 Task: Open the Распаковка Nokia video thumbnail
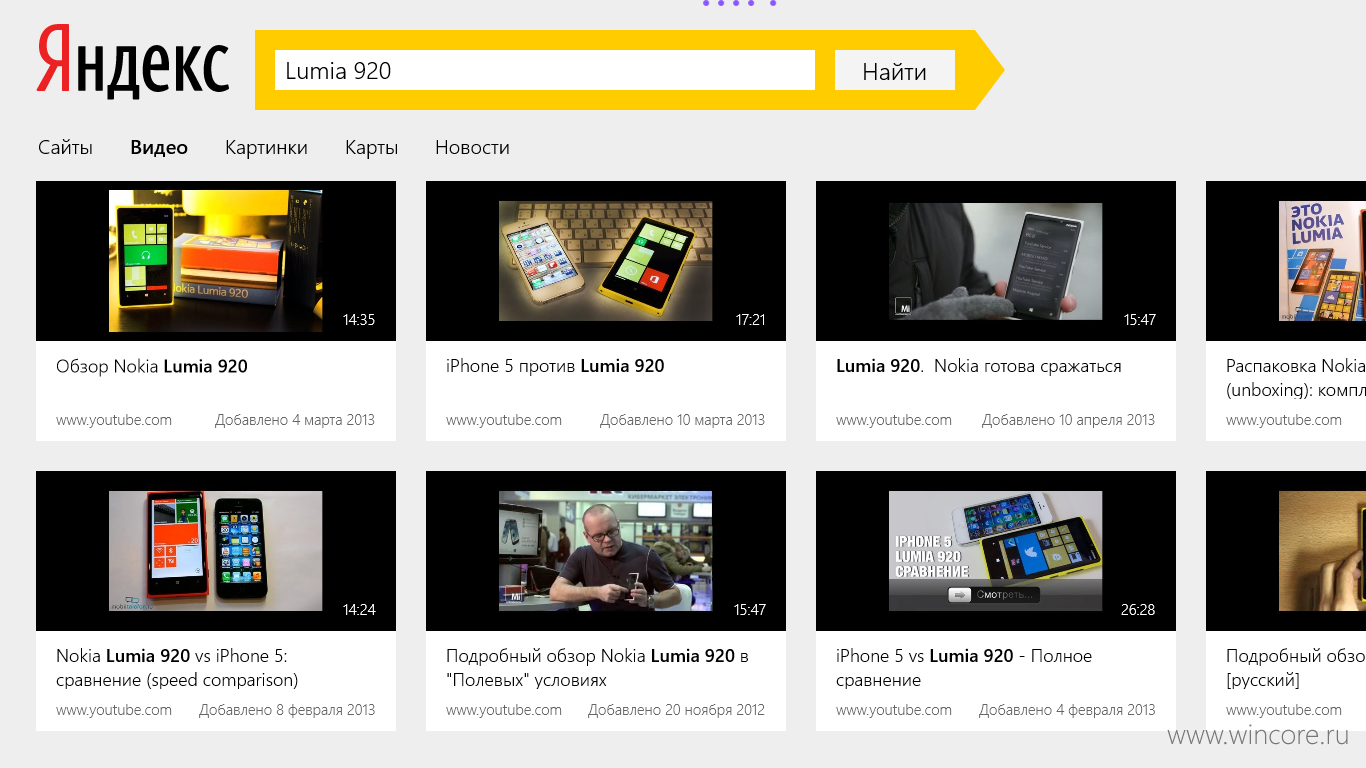coord(1286,261)
